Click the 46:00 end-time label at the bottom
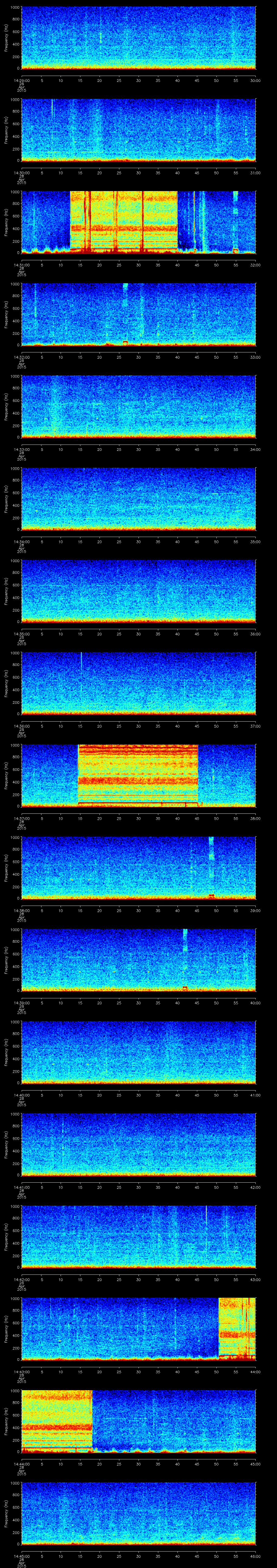The image size is (277, 1568). (x=255, y=1556)
